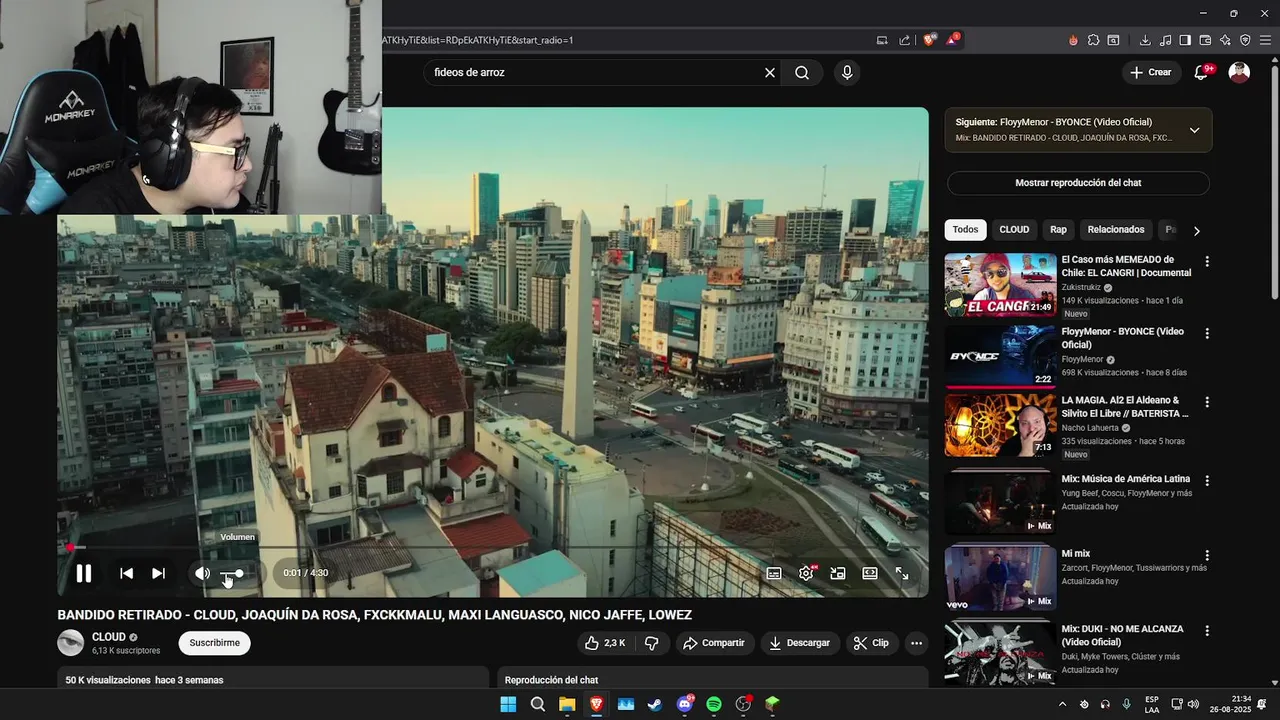Click the Suscribirme button
The height and width of the screenshot is (720, 1280).
pos(215,643)
